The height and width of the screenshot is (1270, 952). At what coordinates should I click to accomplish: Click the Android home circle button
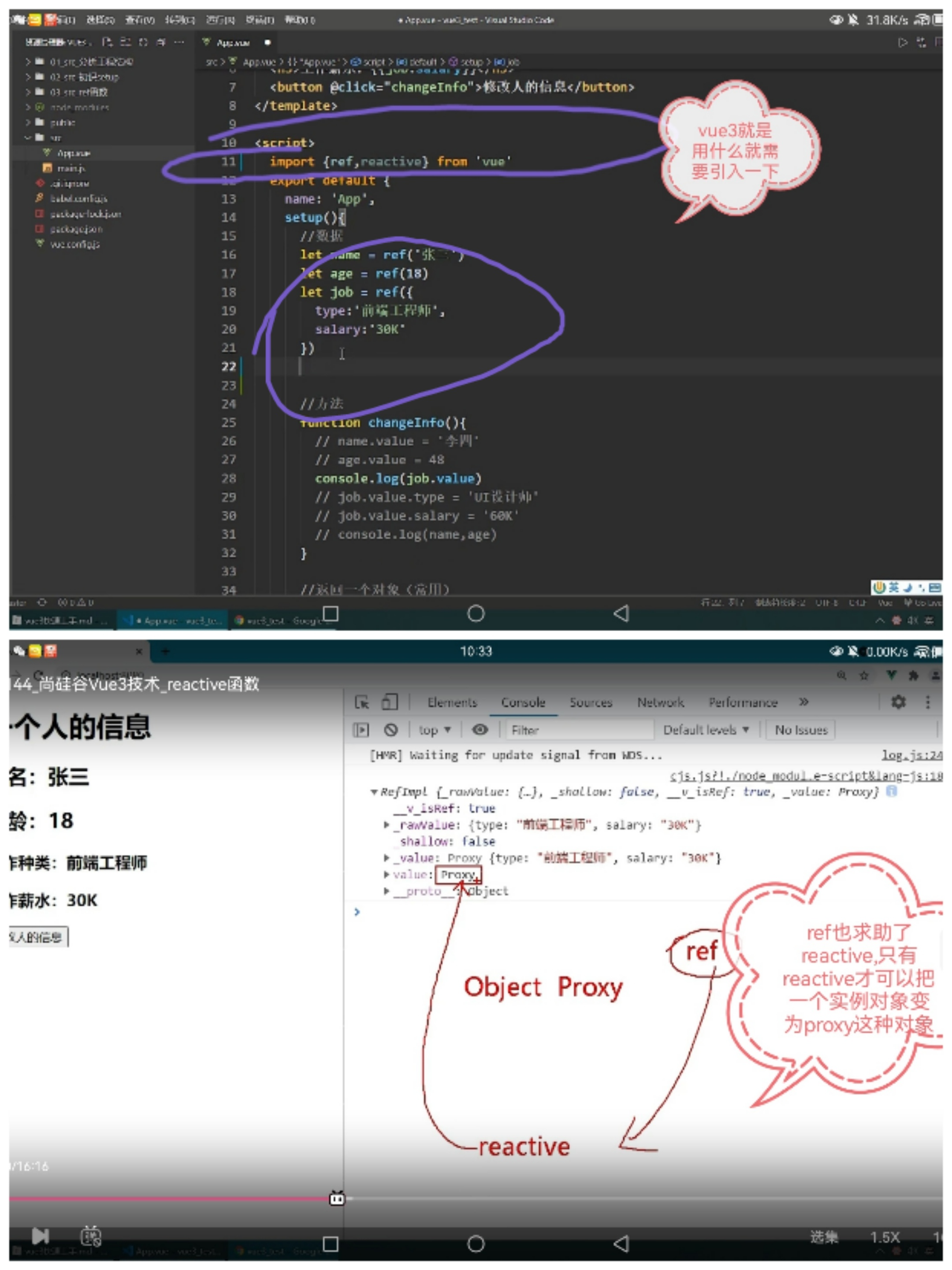tap(476, 1244)
